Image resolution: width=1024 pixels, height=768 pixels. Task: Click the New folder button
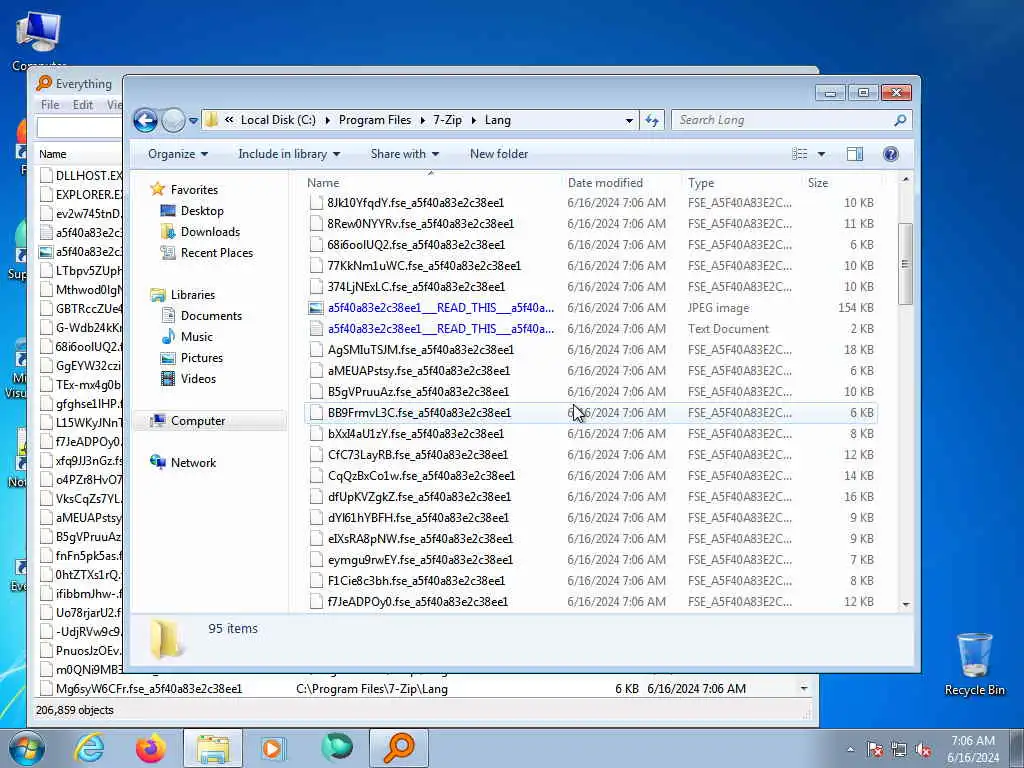(499, 154)
